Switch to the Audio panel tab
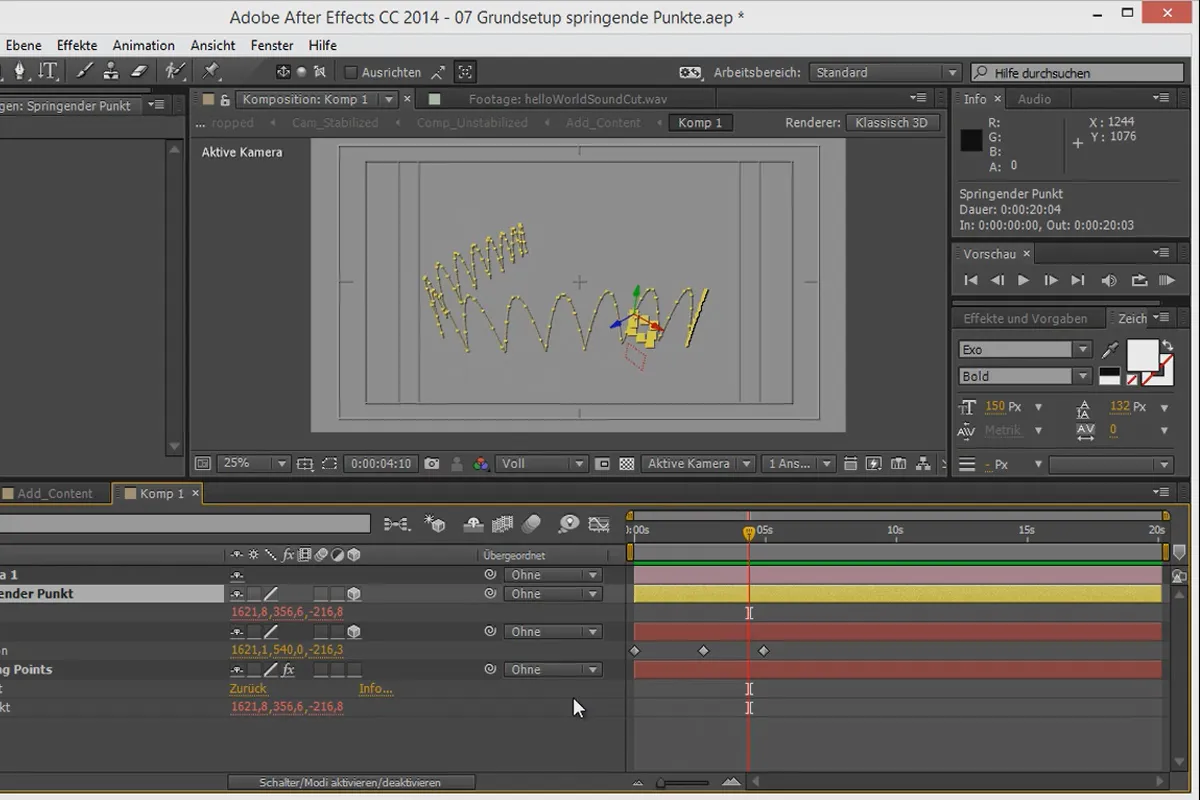 tap(1034, 99)
